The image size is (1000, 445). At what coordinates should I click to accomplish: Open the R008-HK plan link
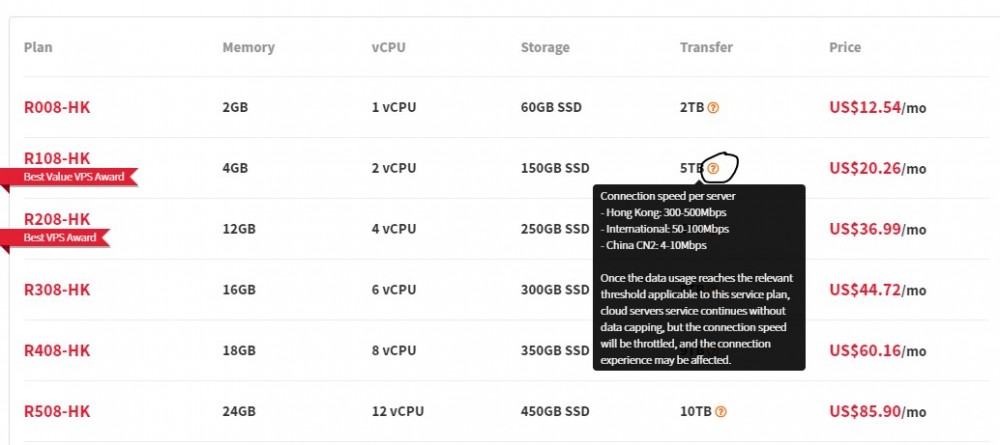tap(57, 107)
